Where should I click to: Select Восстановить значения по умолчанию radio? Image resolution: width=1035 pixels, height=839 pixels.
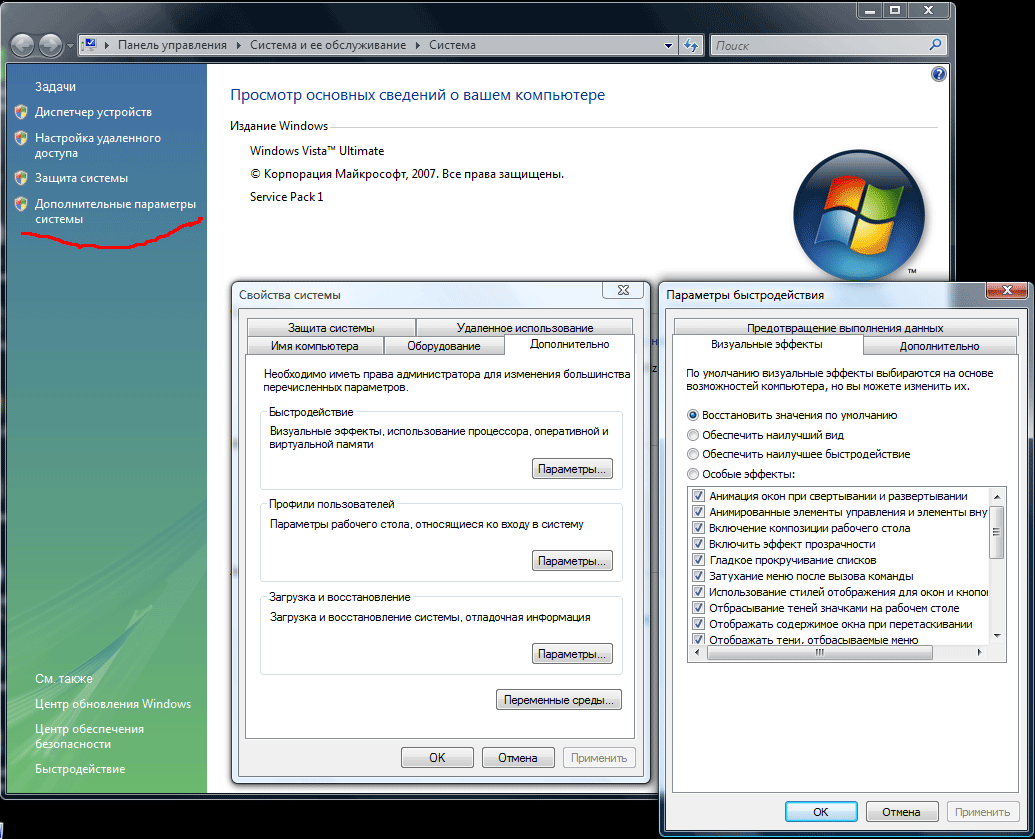click(692, 415)
